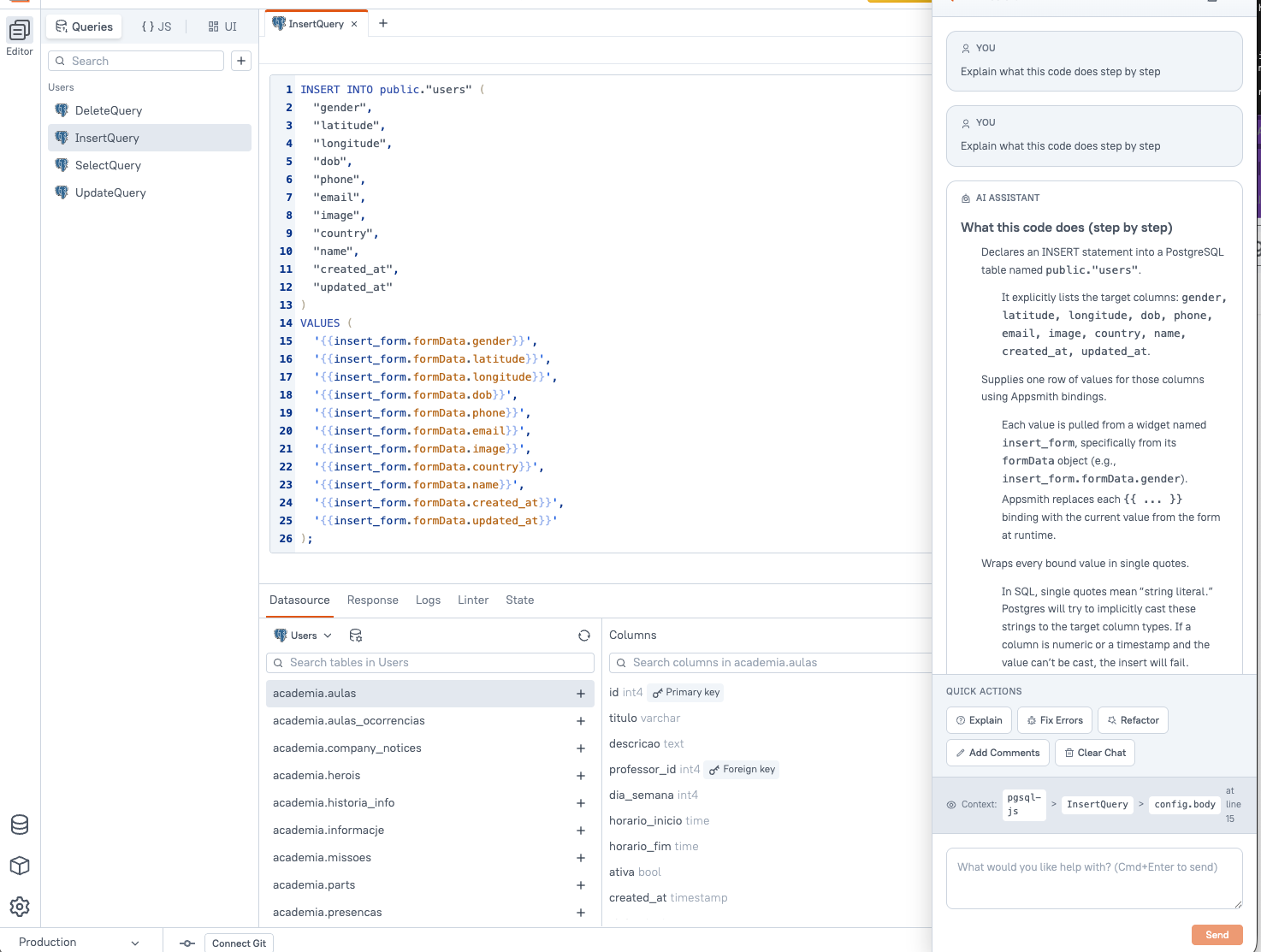1261x952 pixels.
Task: Open the Linter tab
Action: [x=473, y=600]
